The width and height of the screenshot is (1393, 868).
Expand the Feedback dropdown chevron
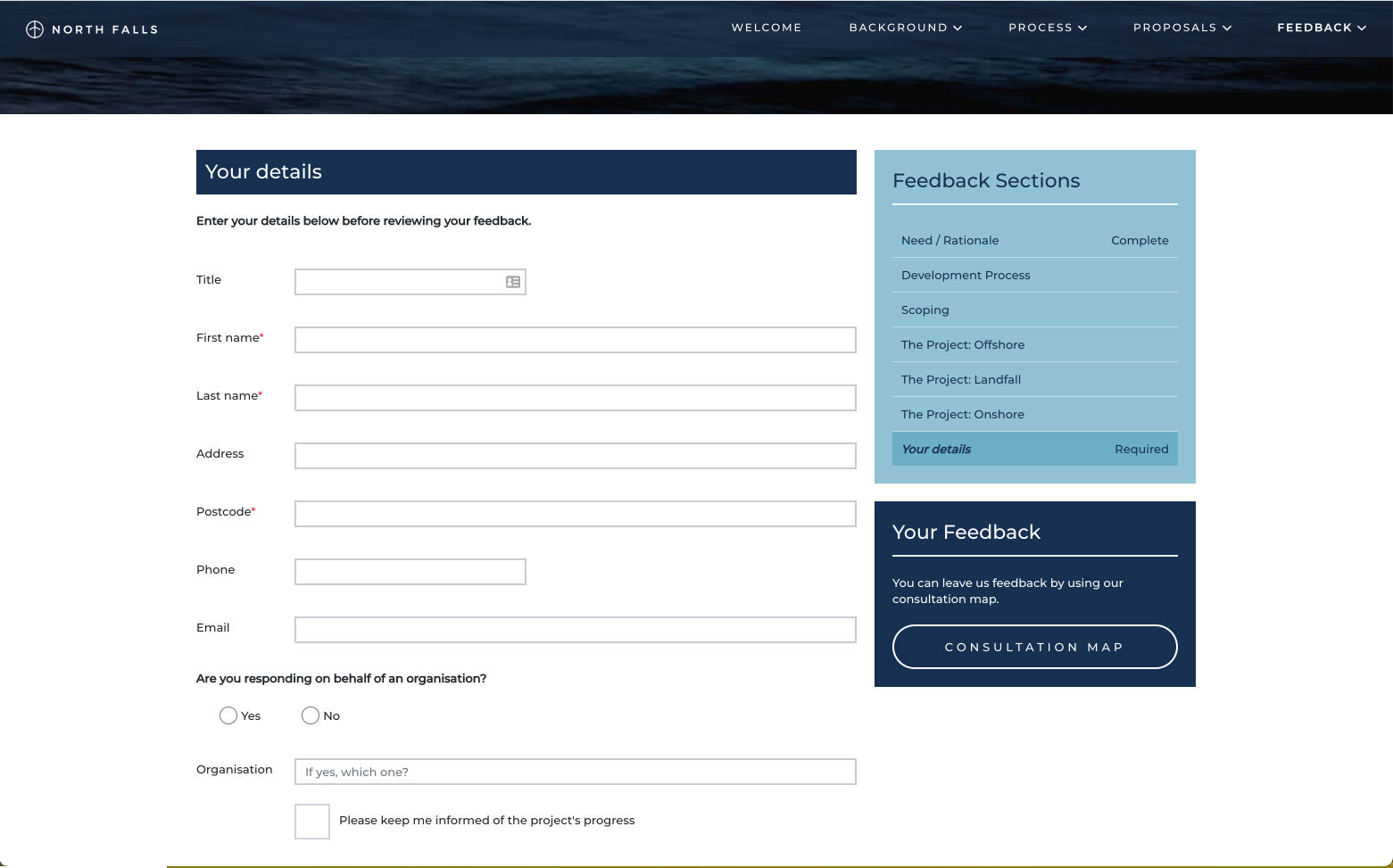click(1362, 29)
